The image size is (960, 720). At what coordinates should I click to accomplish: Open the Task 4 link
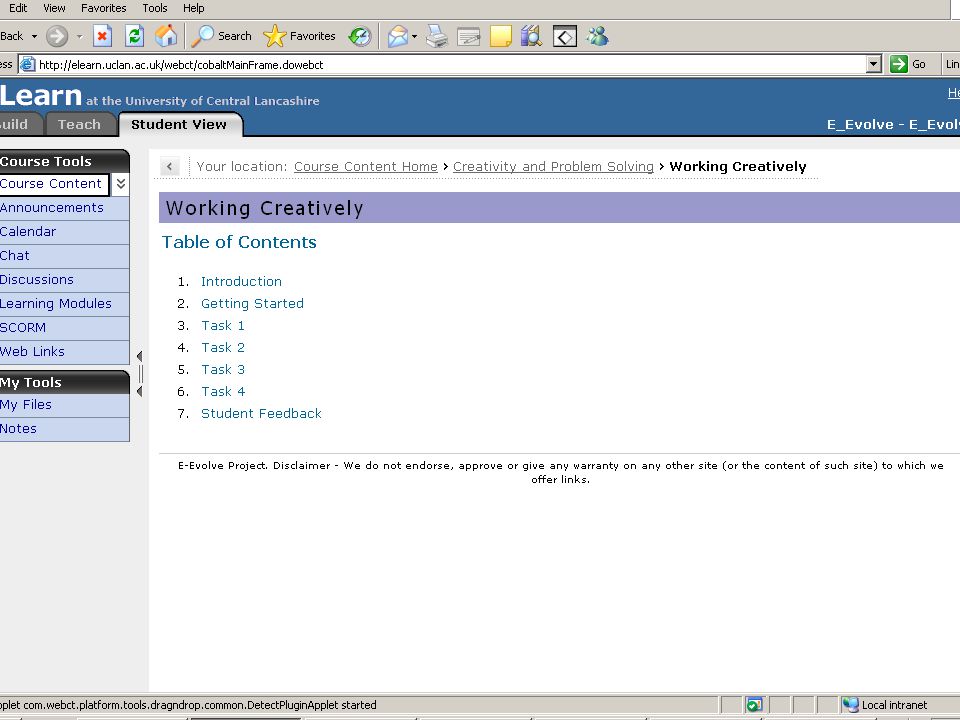pyautogui.click(x=223, y=392)
